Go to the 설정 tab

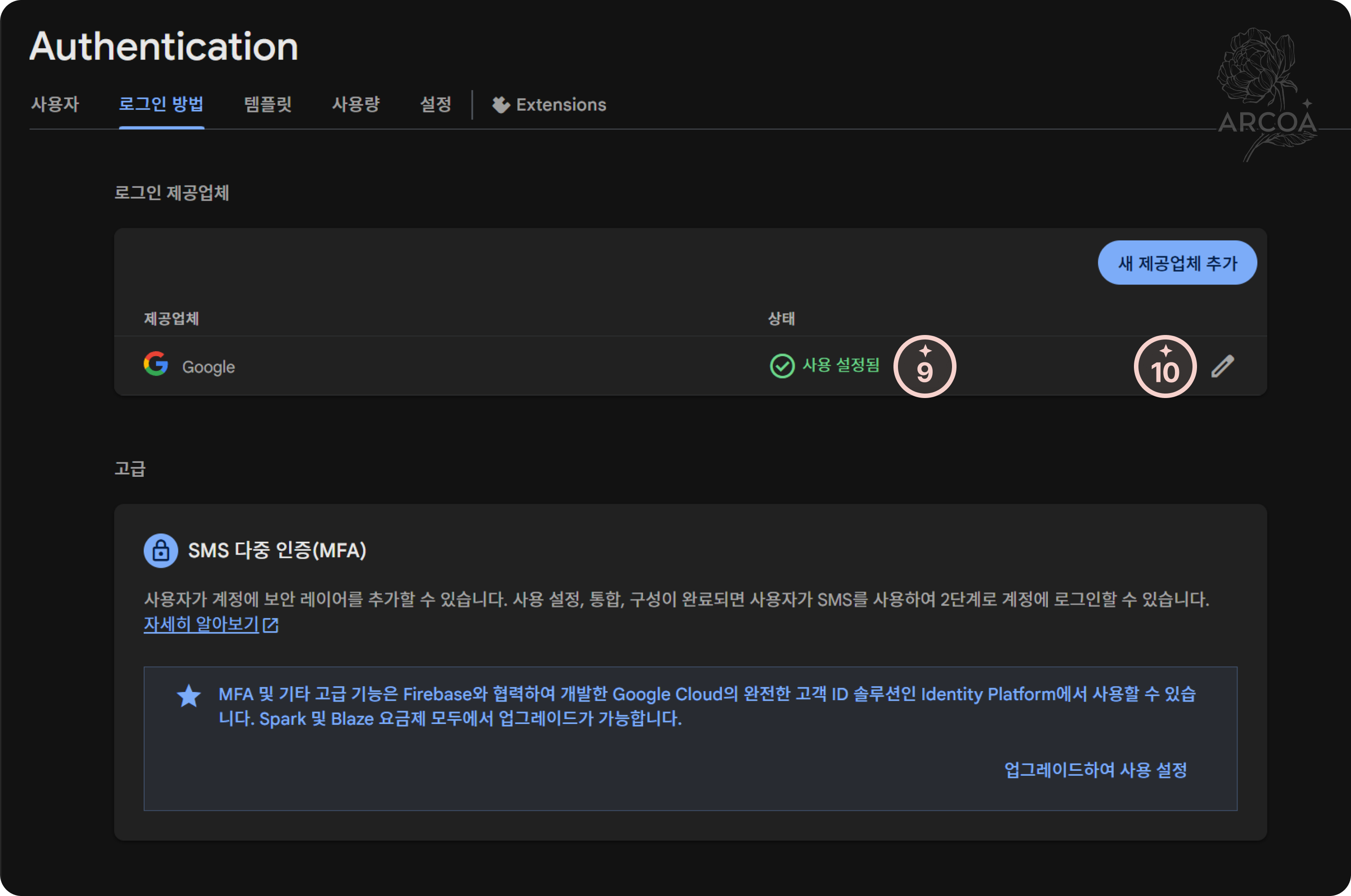pos(435,104)
